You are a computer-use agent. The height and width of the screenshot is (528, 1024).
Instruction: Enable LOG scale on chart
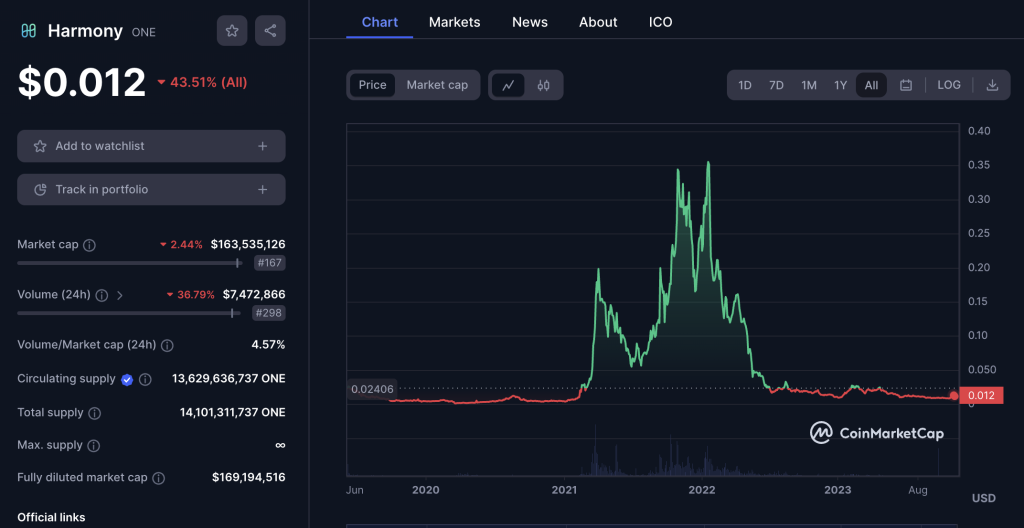point(949,85)
